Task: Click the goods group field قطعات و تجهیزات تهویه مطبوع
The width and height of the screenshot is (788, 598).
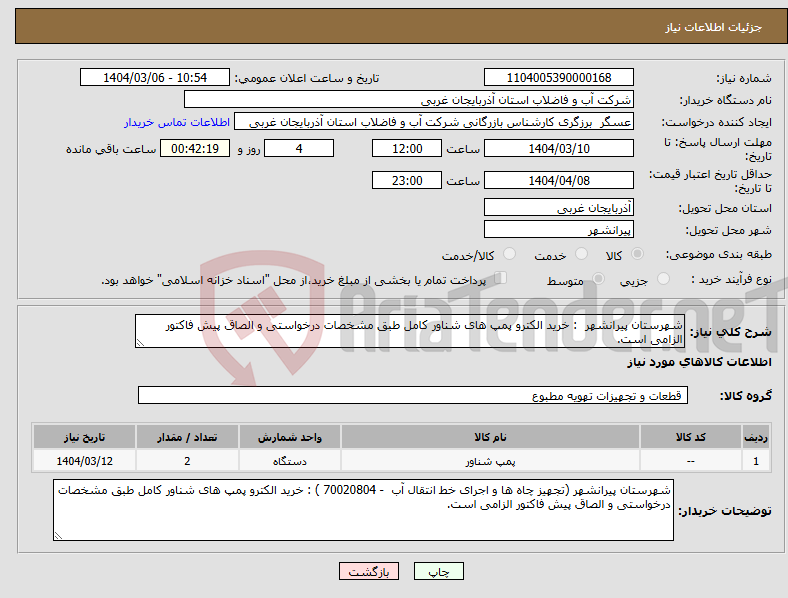Action: click(413, 395)
